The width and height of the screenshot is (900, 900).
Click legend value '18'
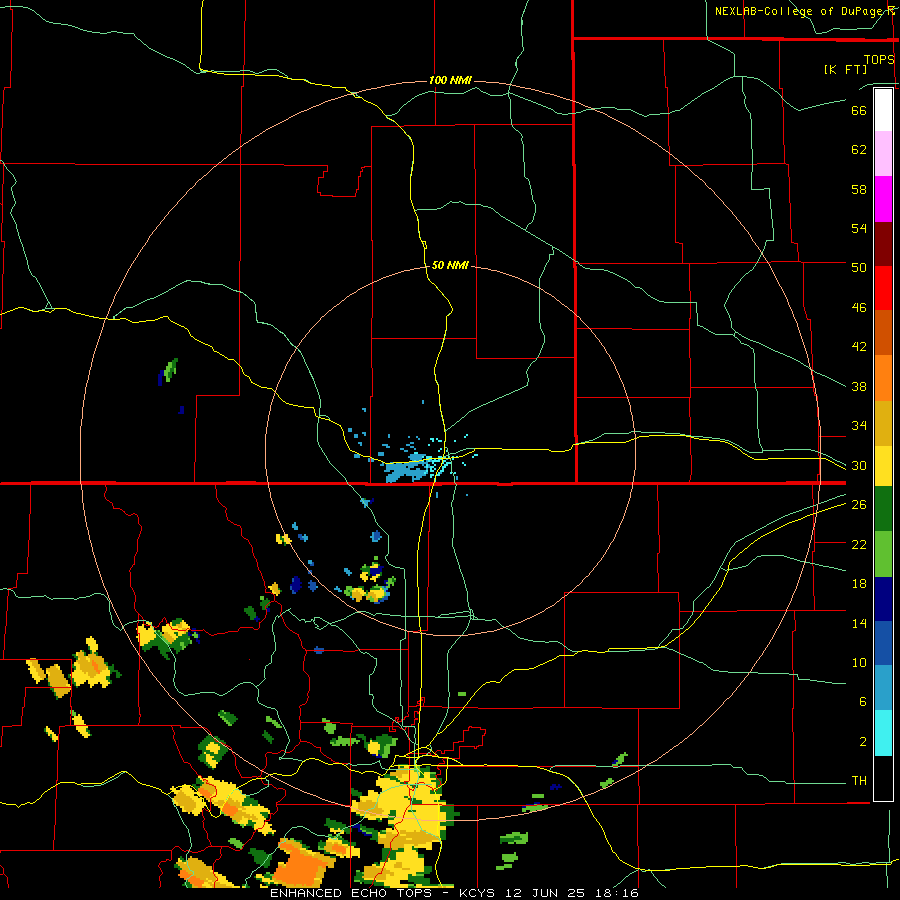click(x=859, y=584)
